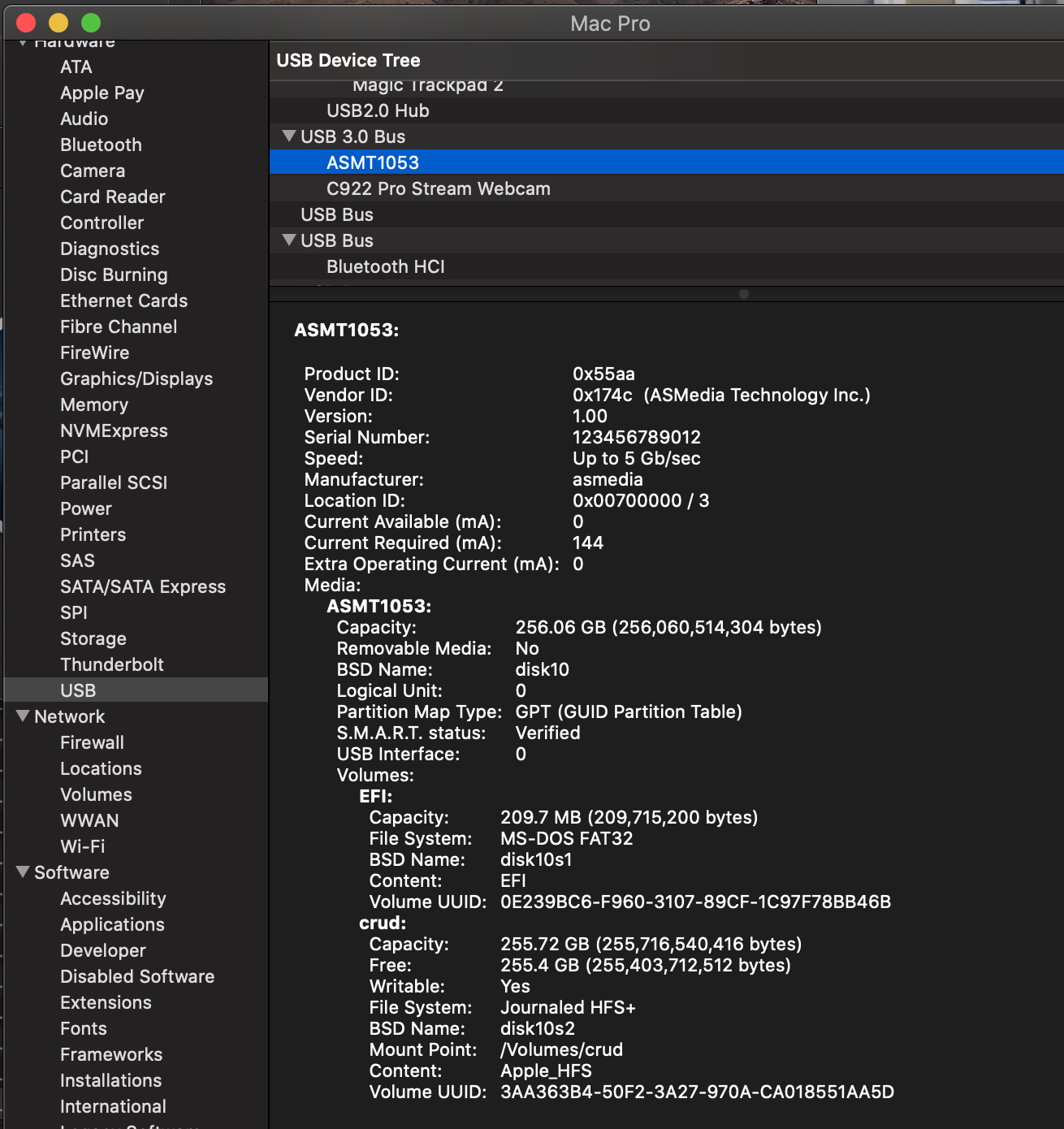Open Firewall under Network
The width and height of the screenshot is (1064, 1129).
click(x=93, y=742)
